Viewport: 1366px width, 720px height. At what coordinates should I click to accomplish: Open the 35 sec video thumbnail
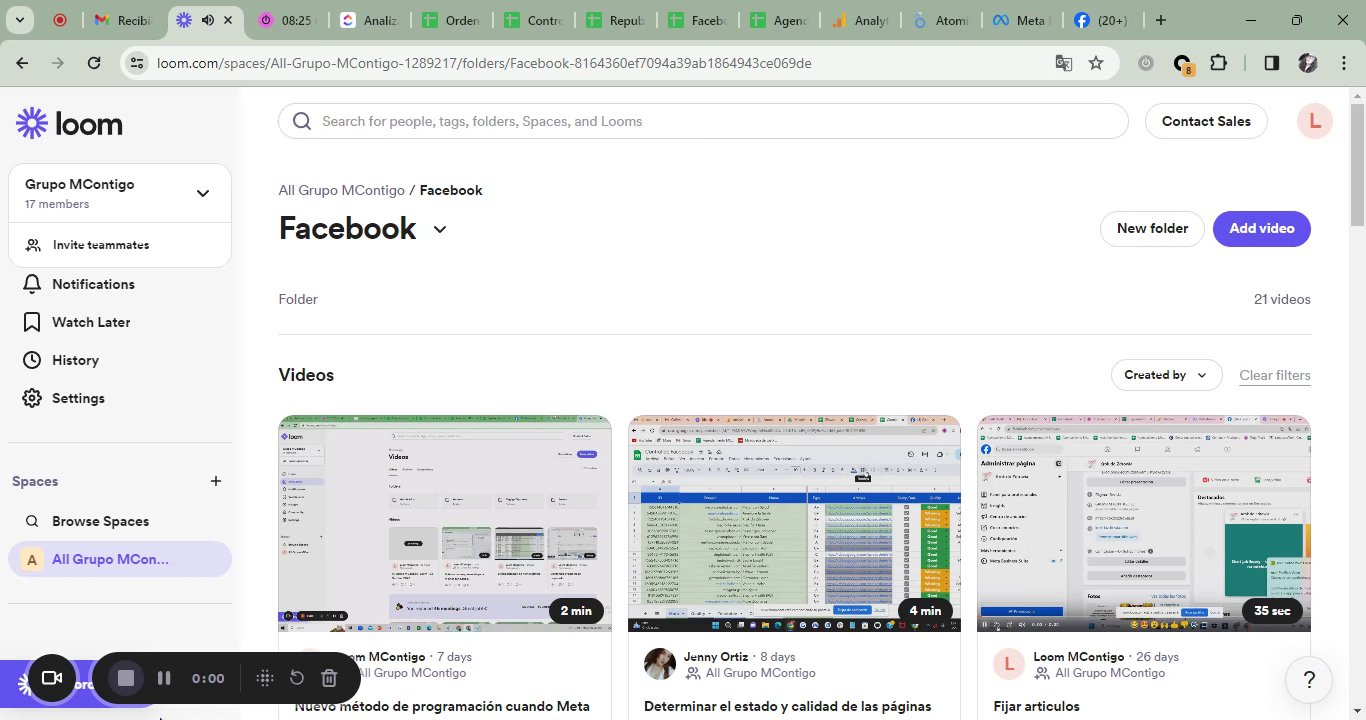(1143, 523)
